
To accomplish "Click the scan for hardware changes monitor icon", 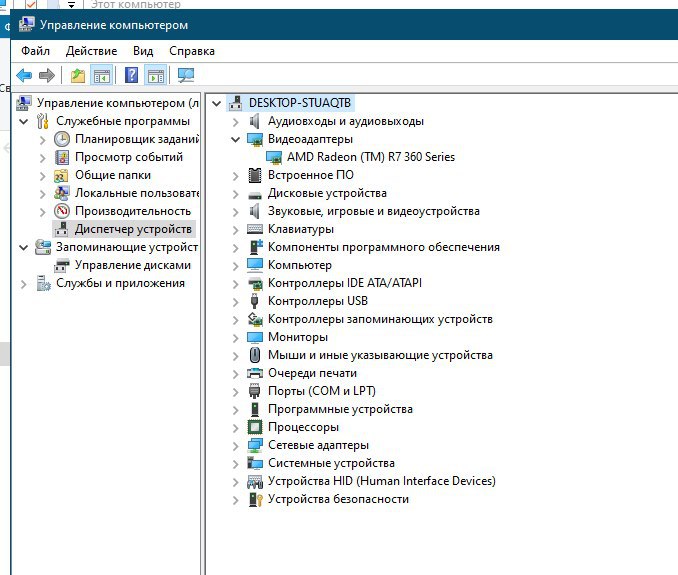I will [x=186, y=76].
